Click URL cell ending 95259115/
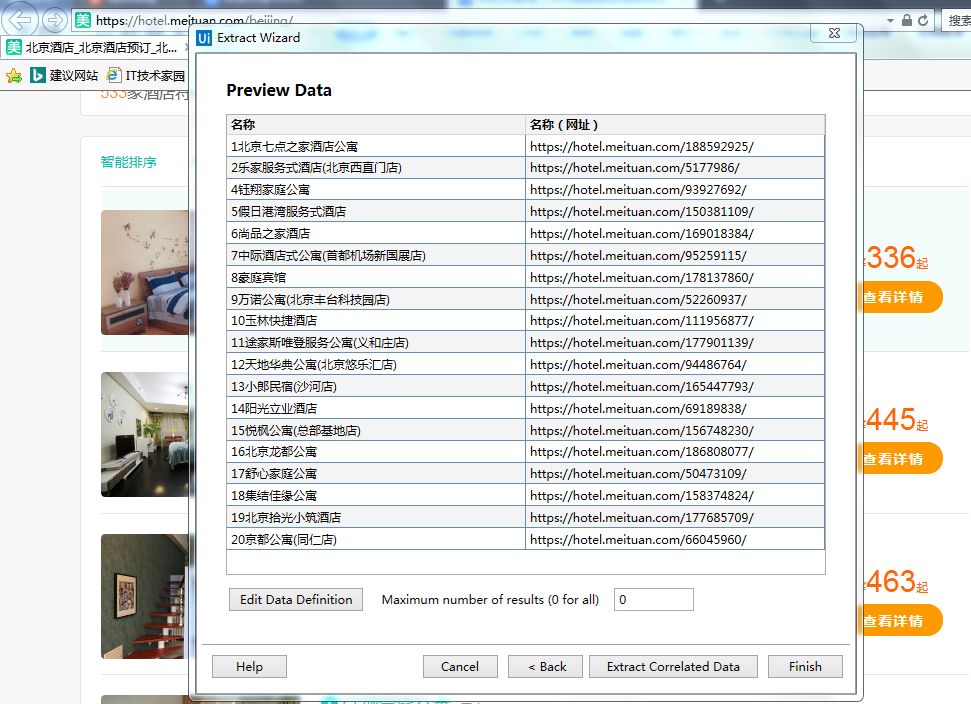This screenshot has height=704, width=971. [675, 255]
